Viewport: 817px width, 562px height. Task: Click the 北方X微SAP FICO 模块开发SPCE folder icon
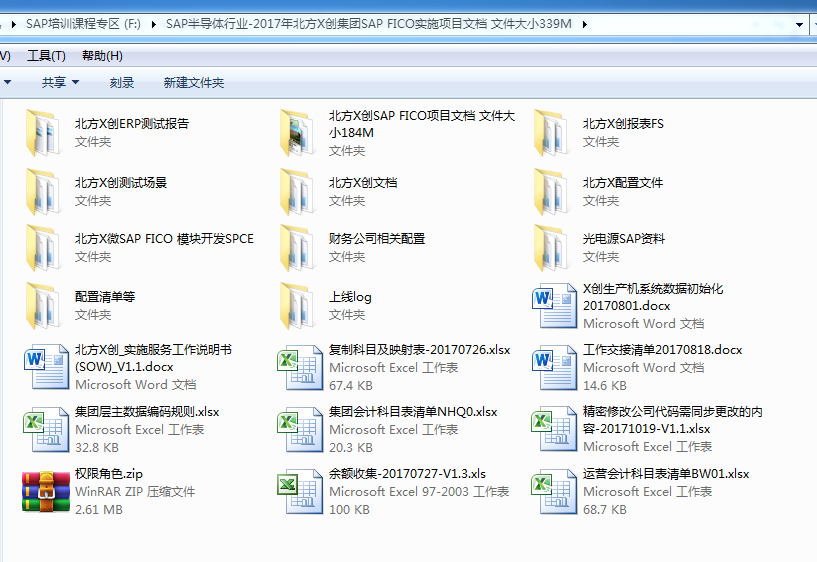[x=44, y=247]
